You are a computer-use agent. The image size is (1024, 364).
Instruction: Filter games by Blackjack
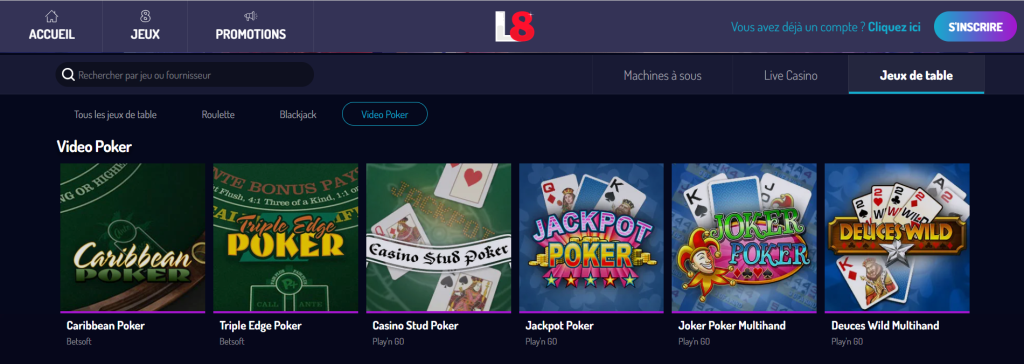pos(298,114)
